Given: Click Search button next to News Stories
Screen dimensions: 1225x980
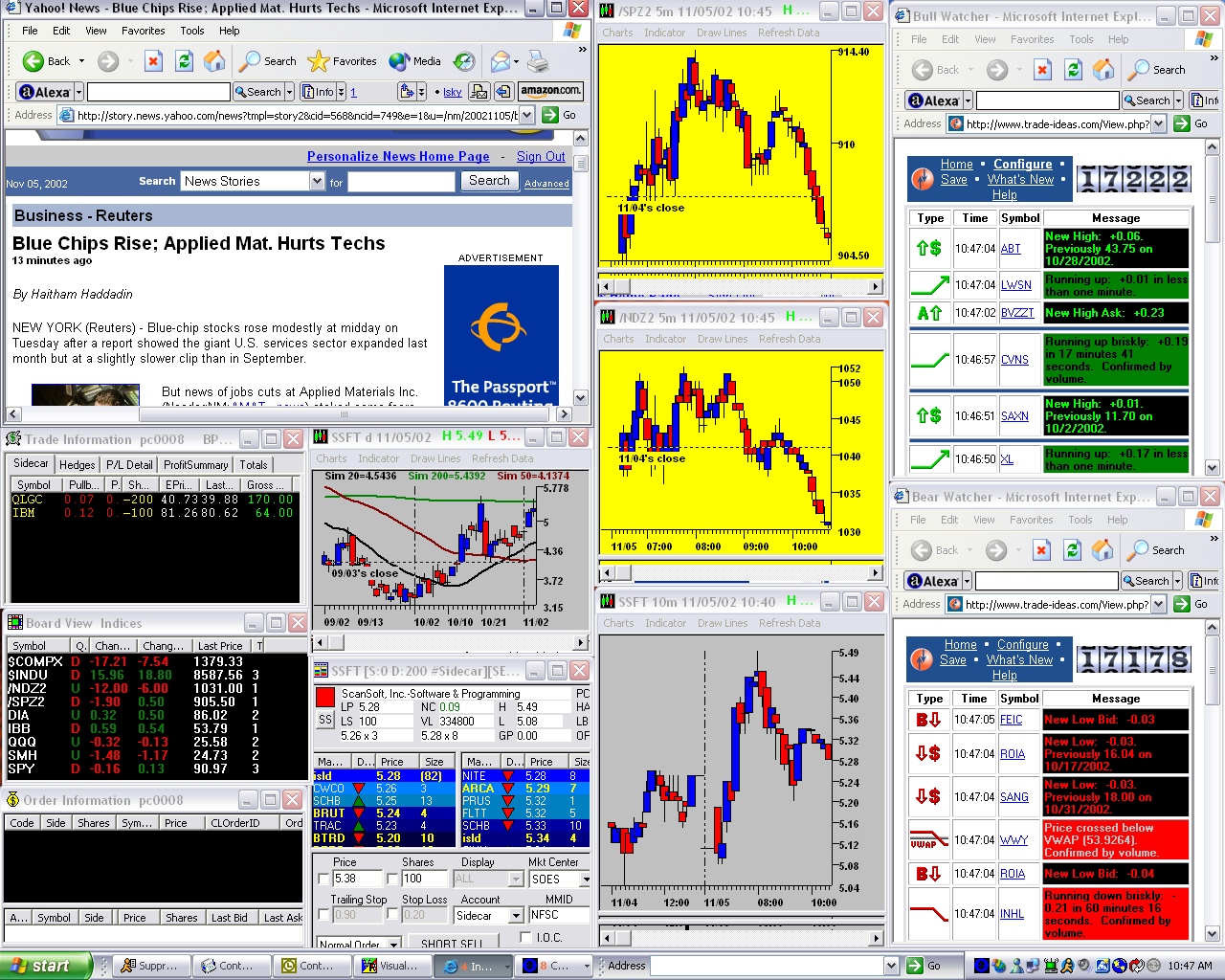Looking at the screenshot, I should (x=489, y=181).
